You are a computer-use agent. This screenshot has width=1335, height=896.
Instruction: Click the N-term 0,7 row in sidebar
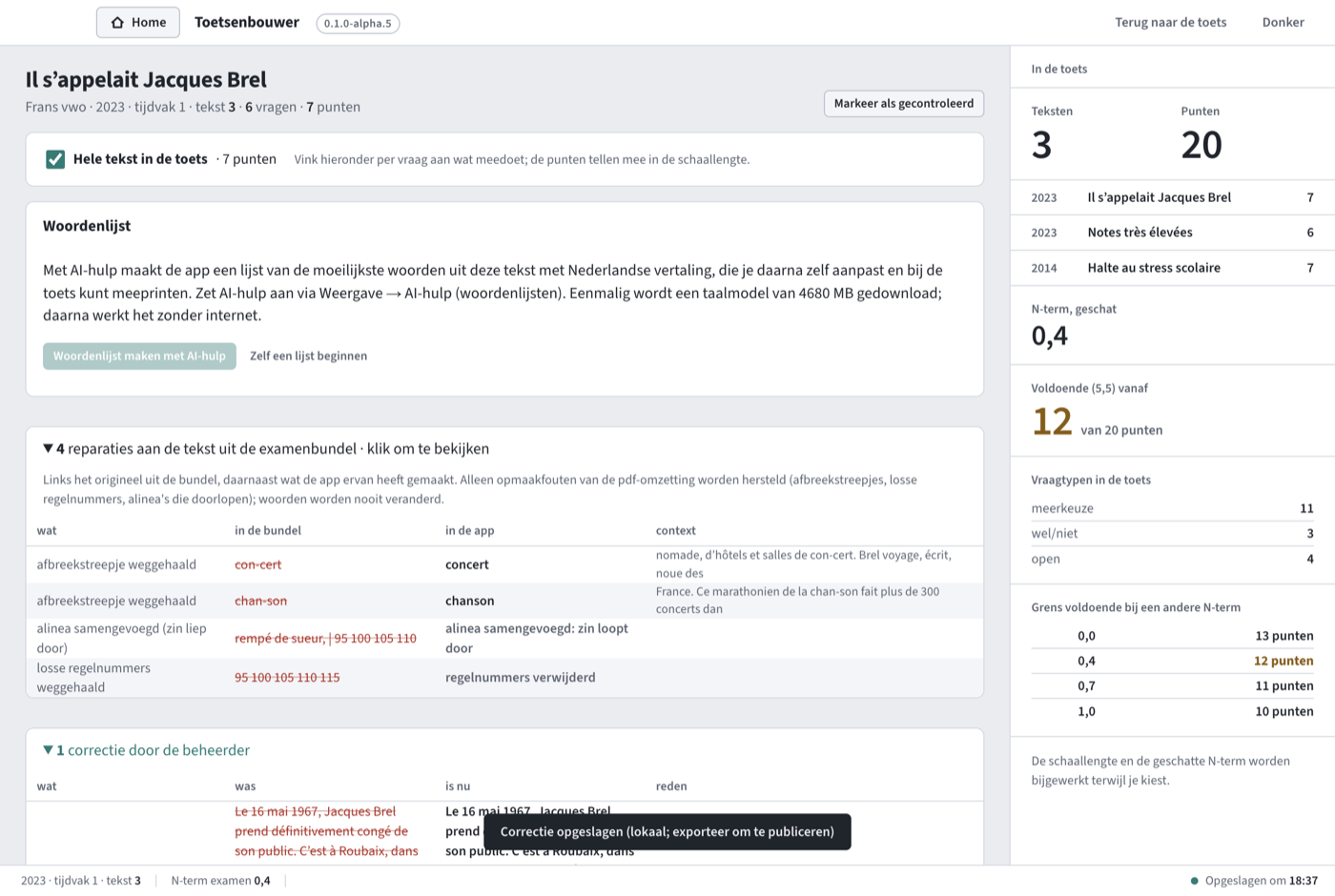click(1172, 686)
